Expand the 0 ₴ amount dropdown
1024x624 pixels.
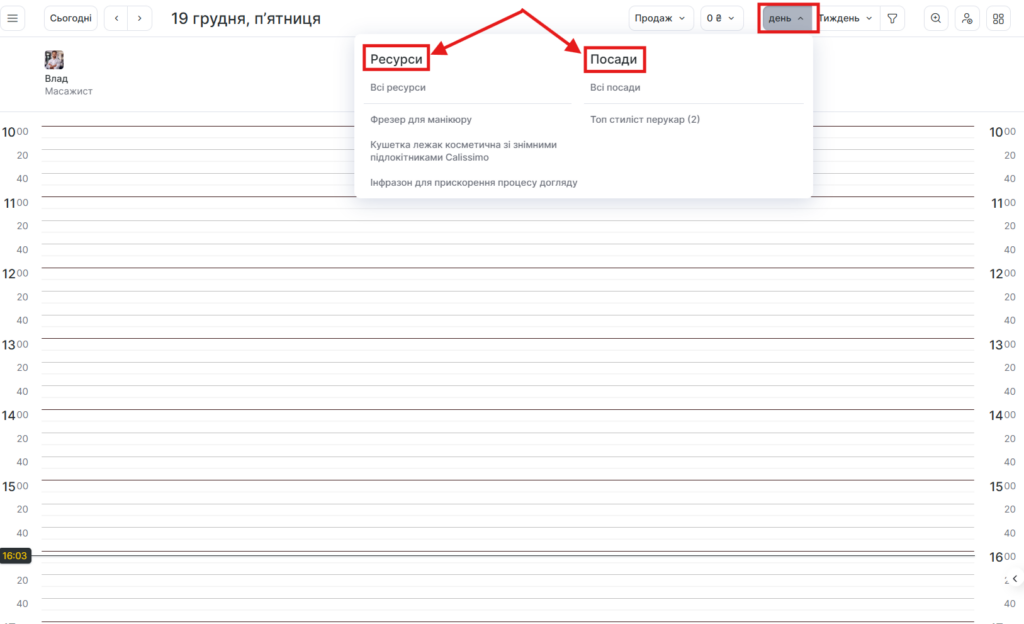(x=721, y=18)
